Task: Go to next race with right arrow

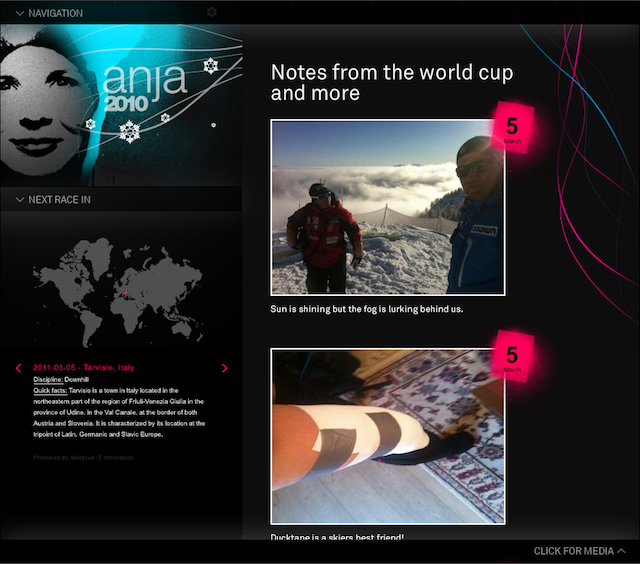Action: coord(224,368)
